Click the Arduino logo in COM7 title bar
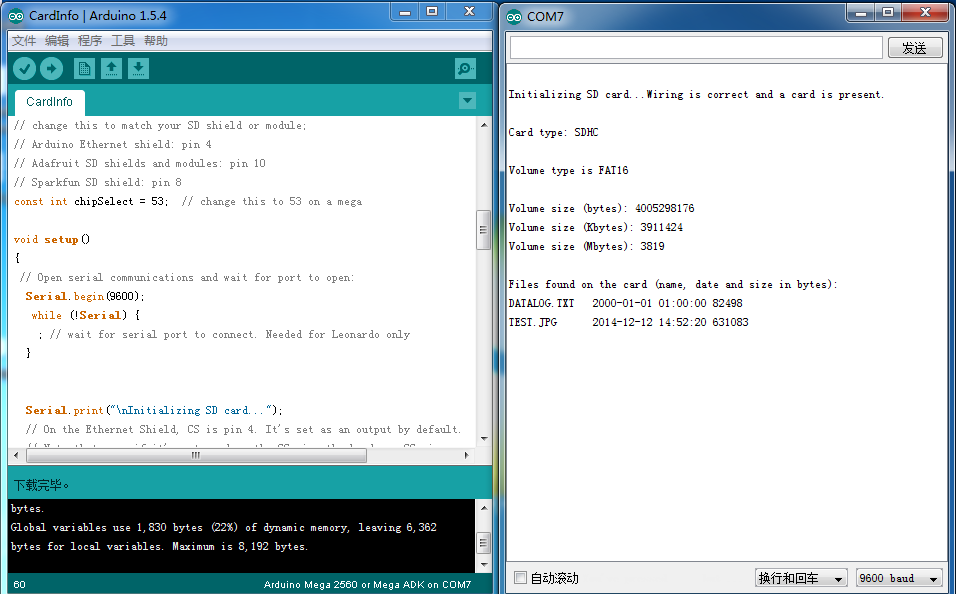Screen dimensions: 956x594 514,17
